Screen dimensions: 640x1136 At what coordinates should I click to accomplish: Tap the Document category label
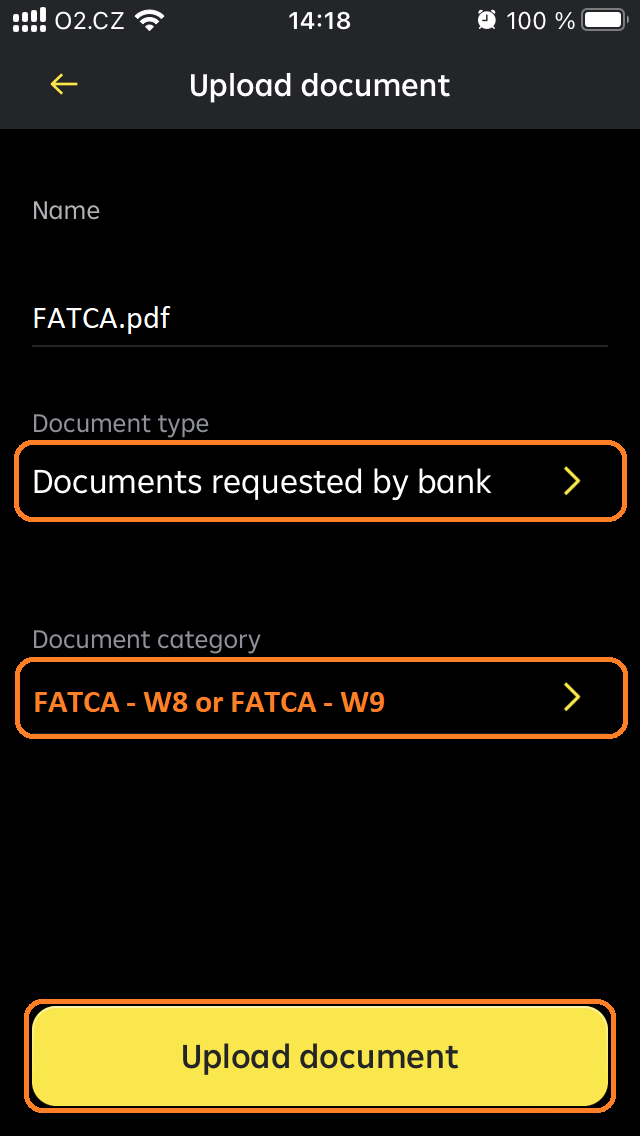coord(146,640)
